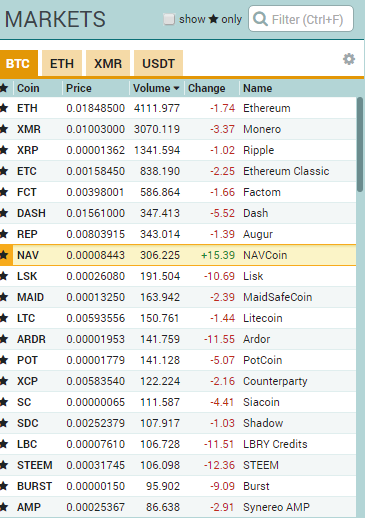Select the Factom market name
The width and height of the screenshot is (365, 525).
coord(262,192)
